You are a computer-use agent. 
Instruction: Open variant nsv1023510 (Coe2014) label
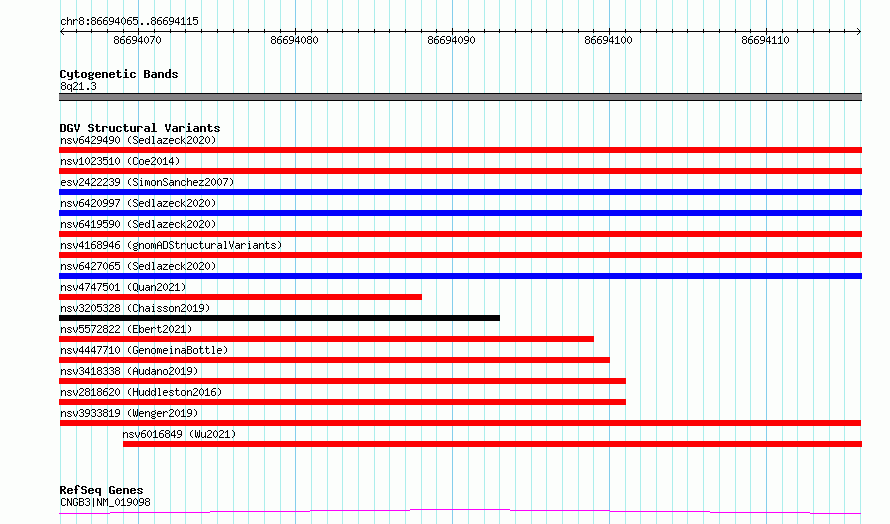(x=120, y=161)
